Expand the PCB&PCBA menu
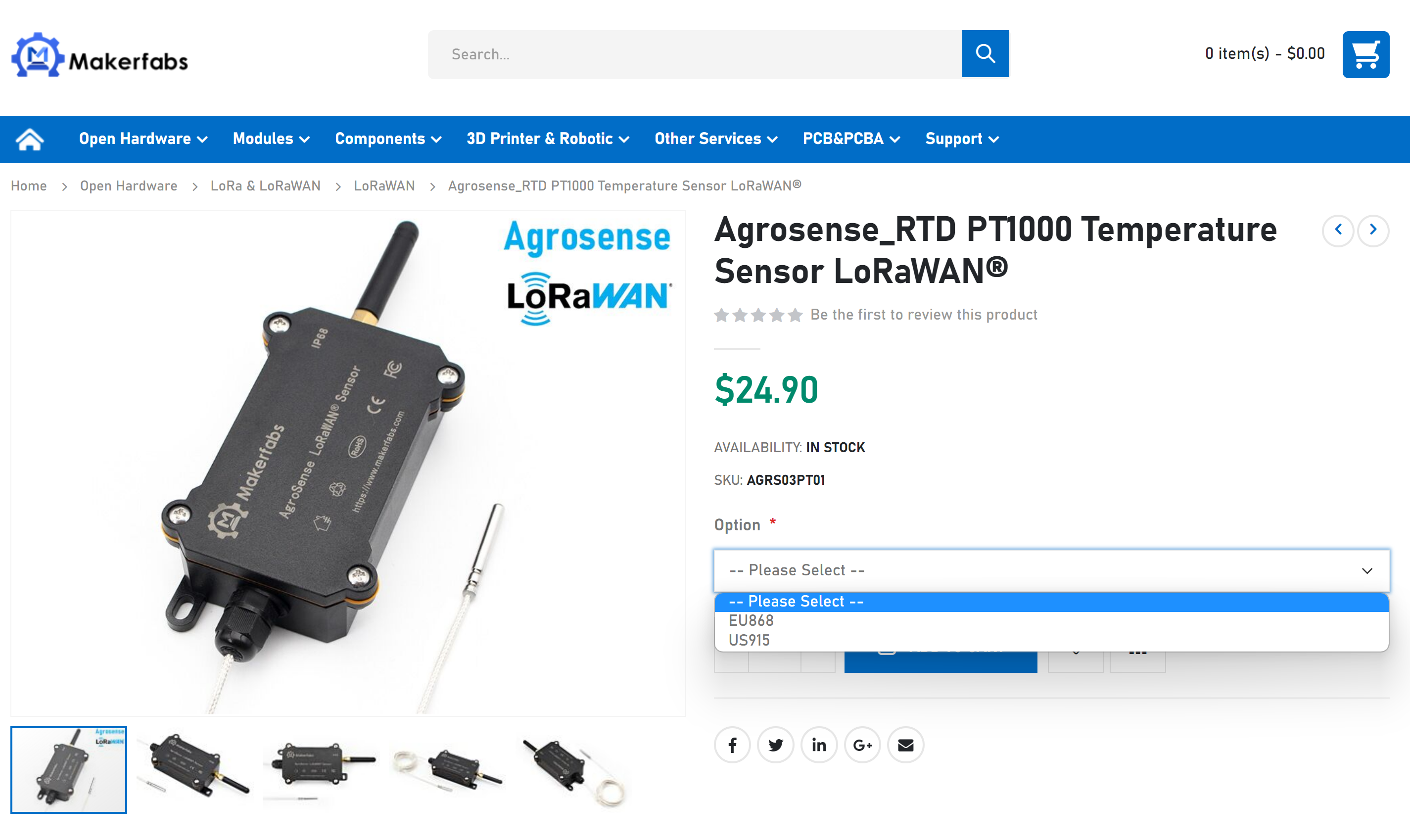Screen dimensions: 1410x840 851,139
